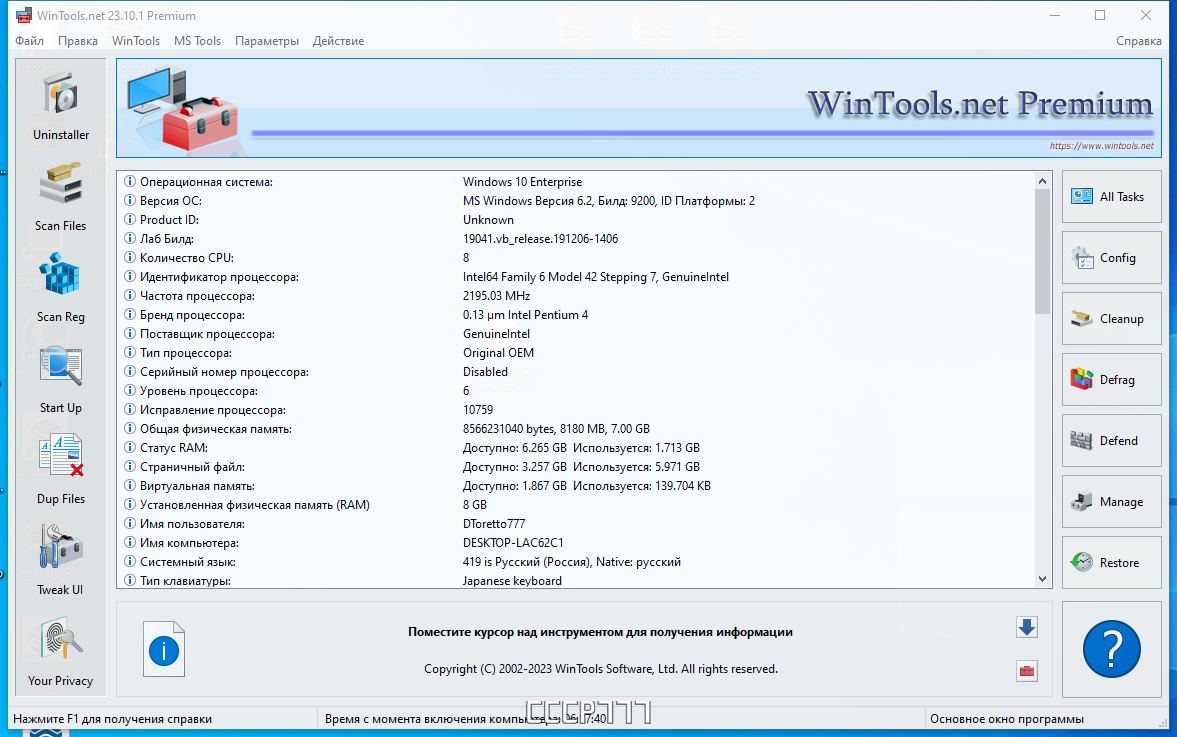Open the MS Tools menu
Image resolution: width=1177 pixels, height=737 pixels.
click(197, 41)
